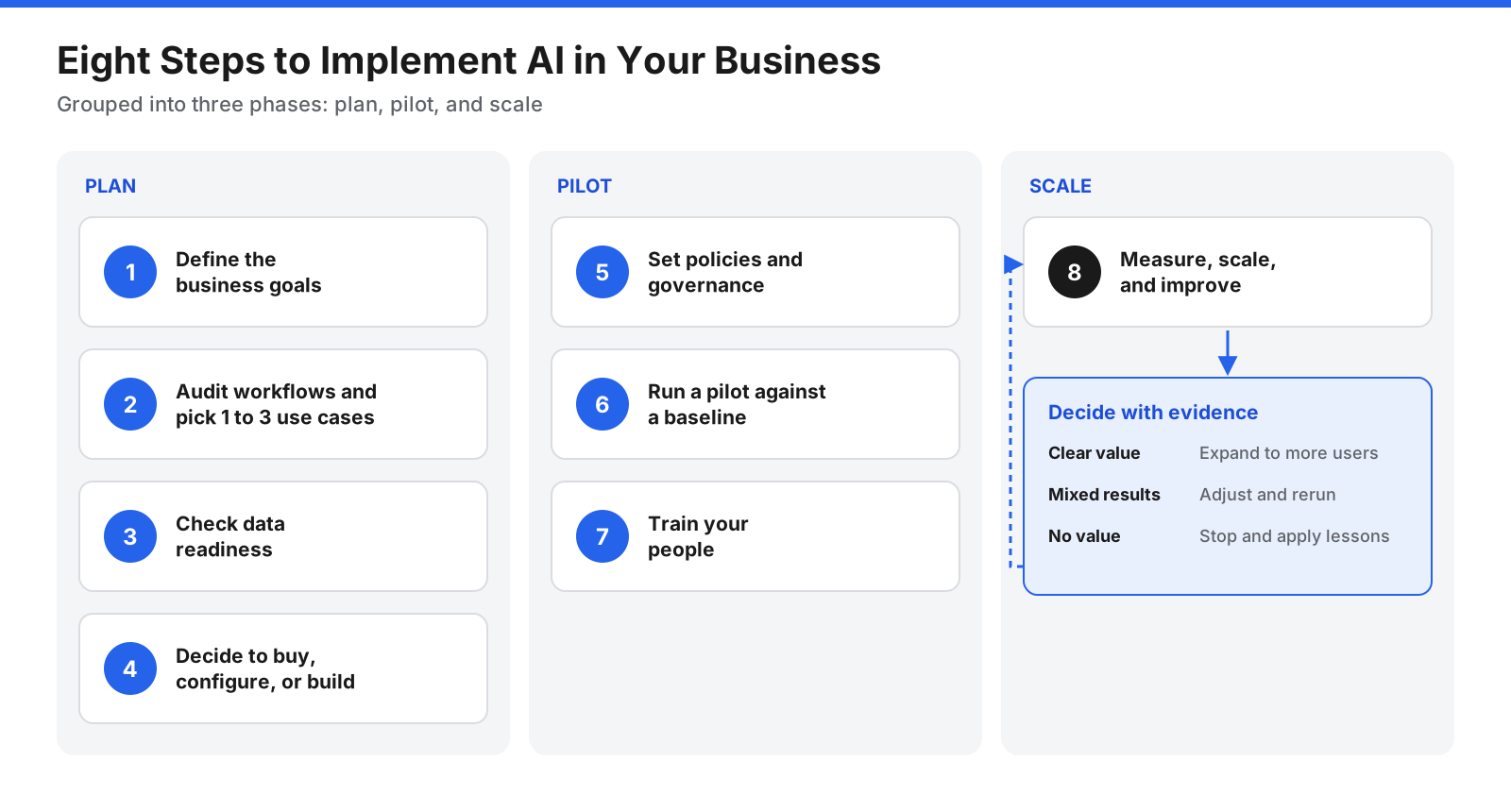Image resolution: width=1511 pixels, height=812 pixels.
Task: Select 'Run a pilot against a baseline'
Action: [737, 404]
